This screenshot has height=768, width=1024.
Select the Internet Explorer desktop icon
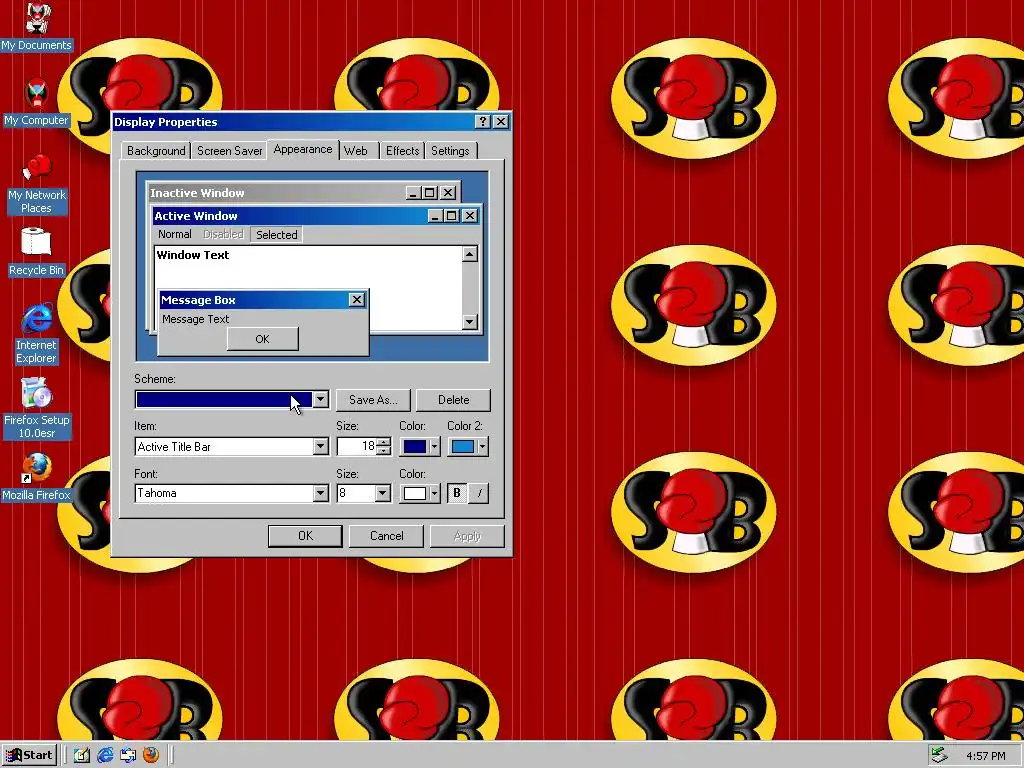pos(37,333)
